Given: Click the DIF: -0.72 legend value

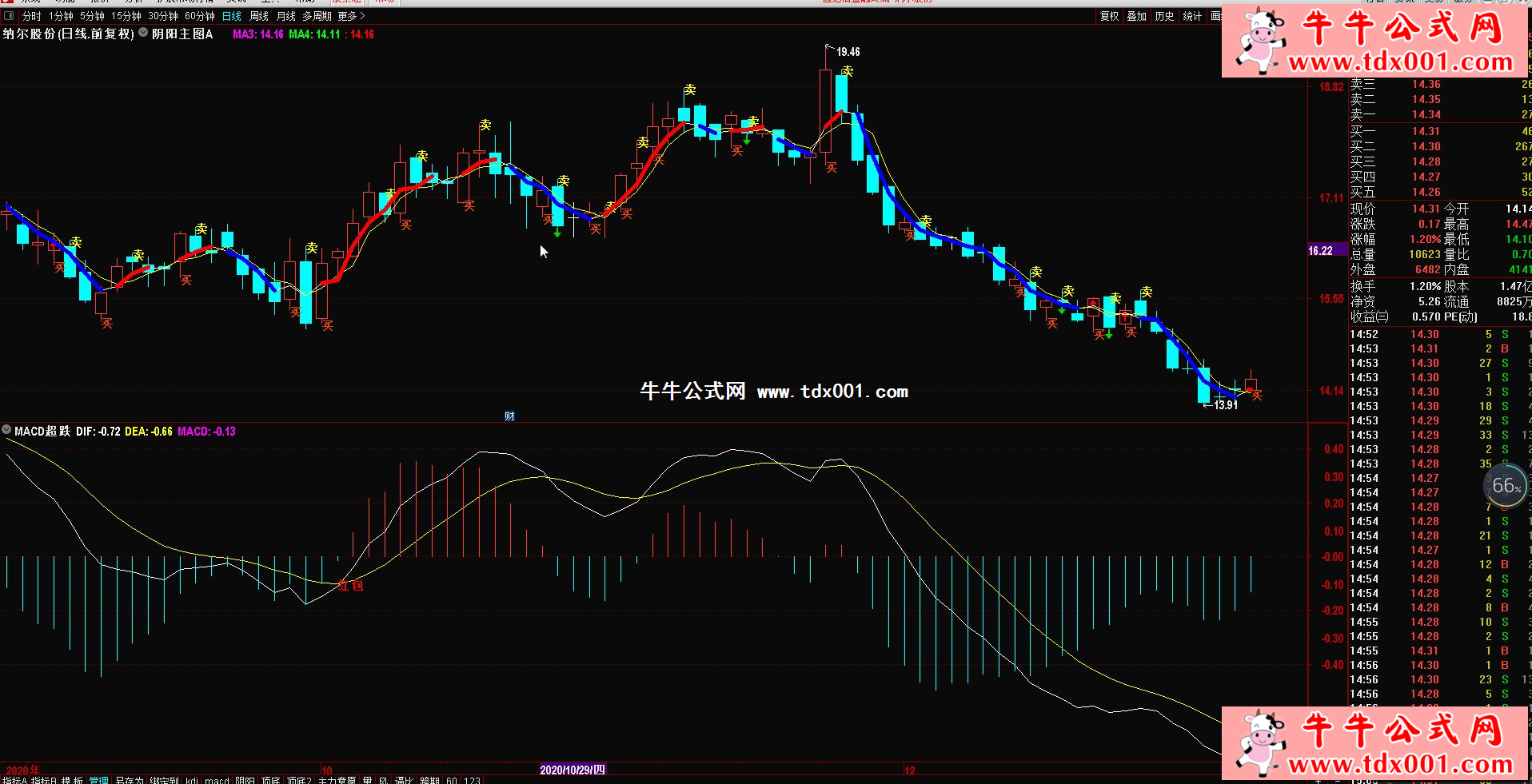Looking at the screenshot, I should click(x=98, y=432).
